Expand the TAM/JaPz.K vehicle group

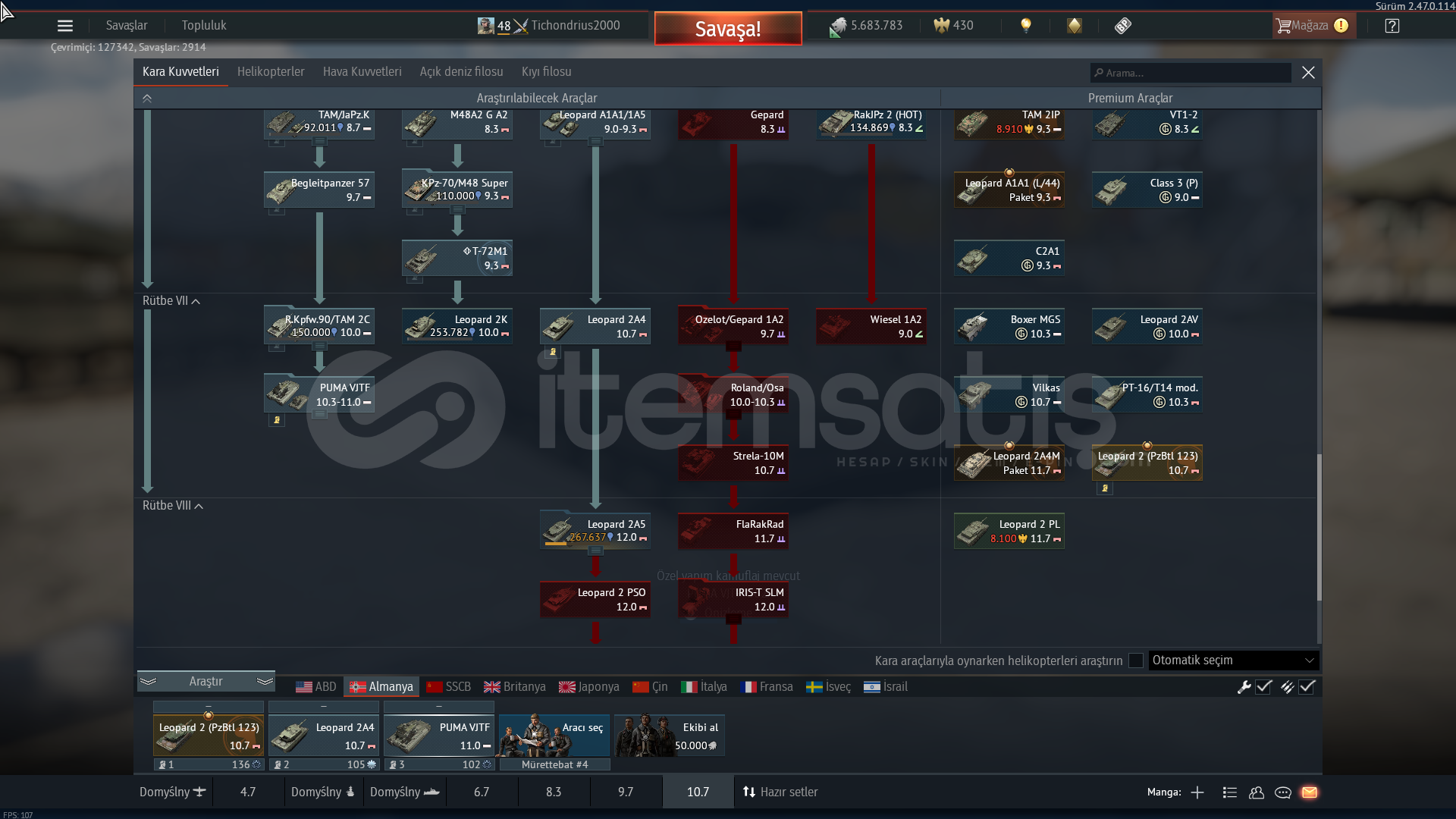point(319,142)
